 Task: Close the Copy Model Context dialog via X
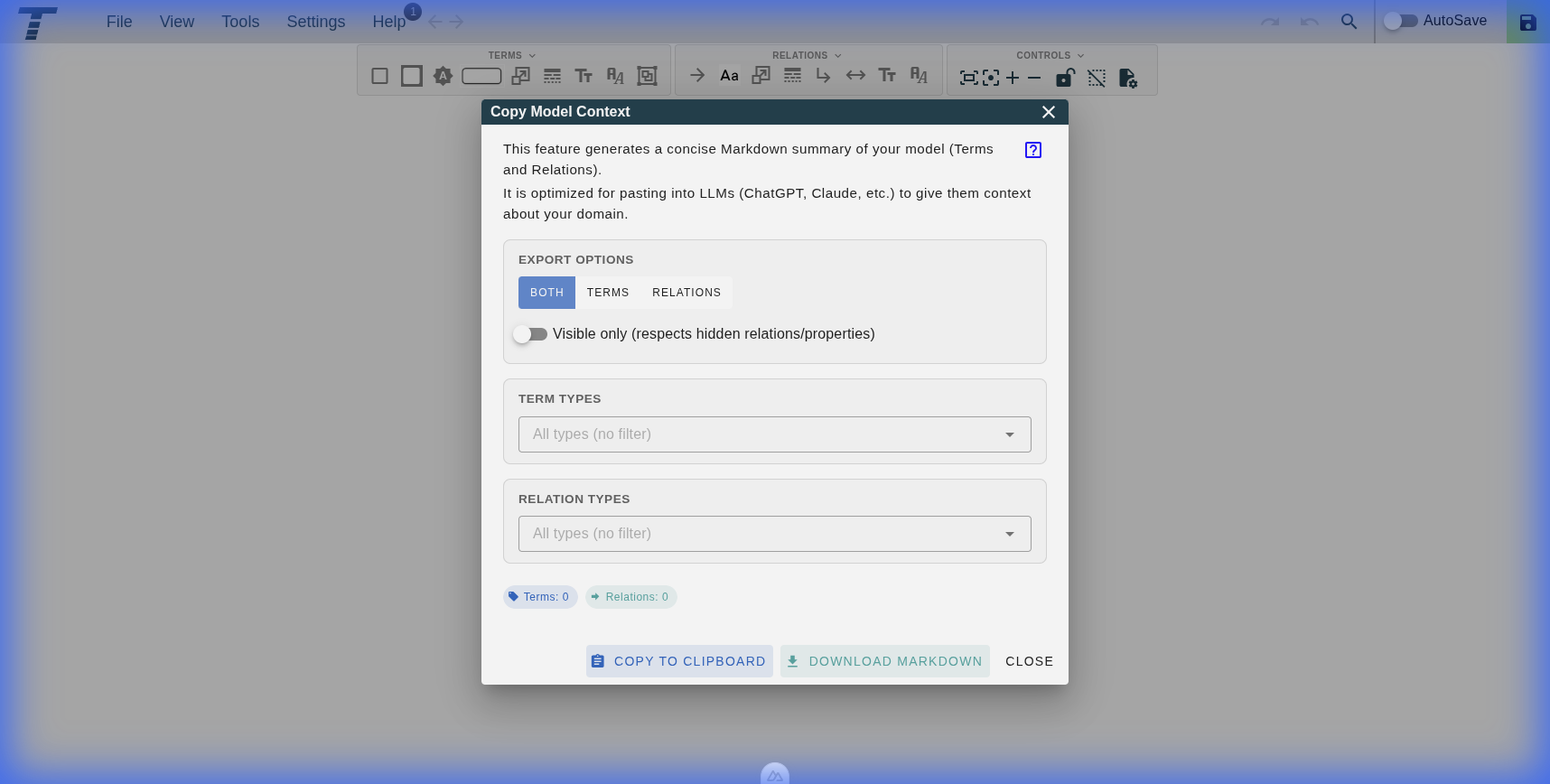pyautogui.click(x=1049, y=112)
